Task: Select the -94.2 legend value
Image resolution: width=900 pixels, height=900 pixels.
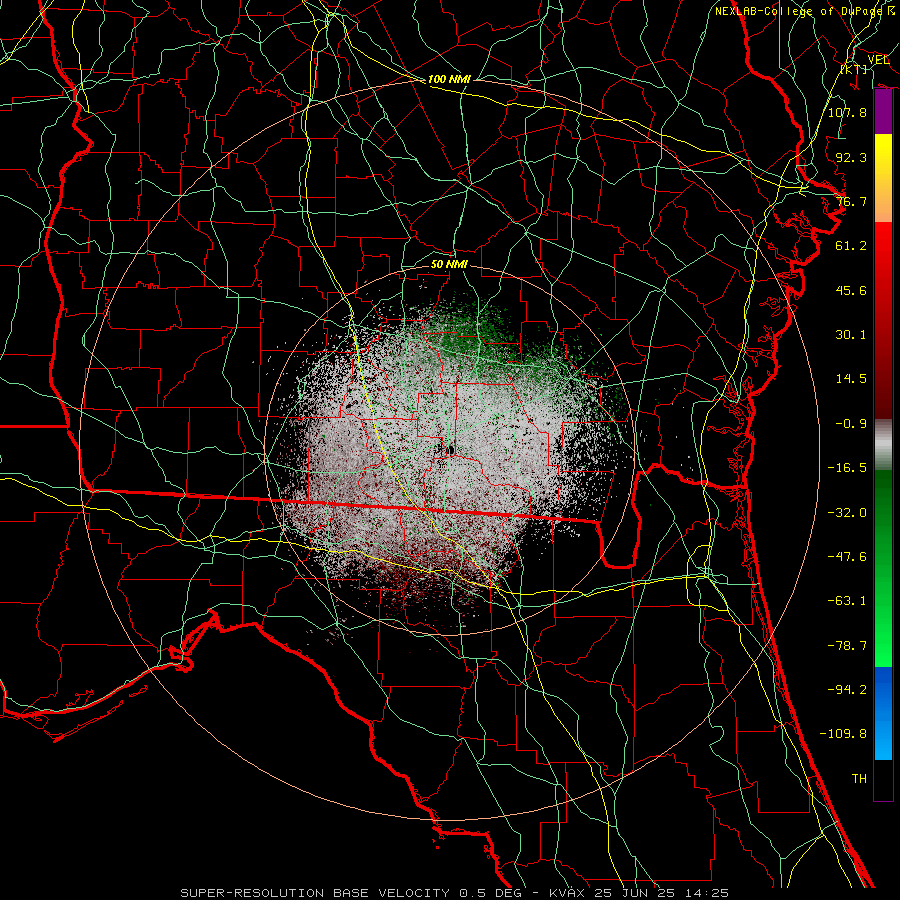Action: [x=847, y=690]
